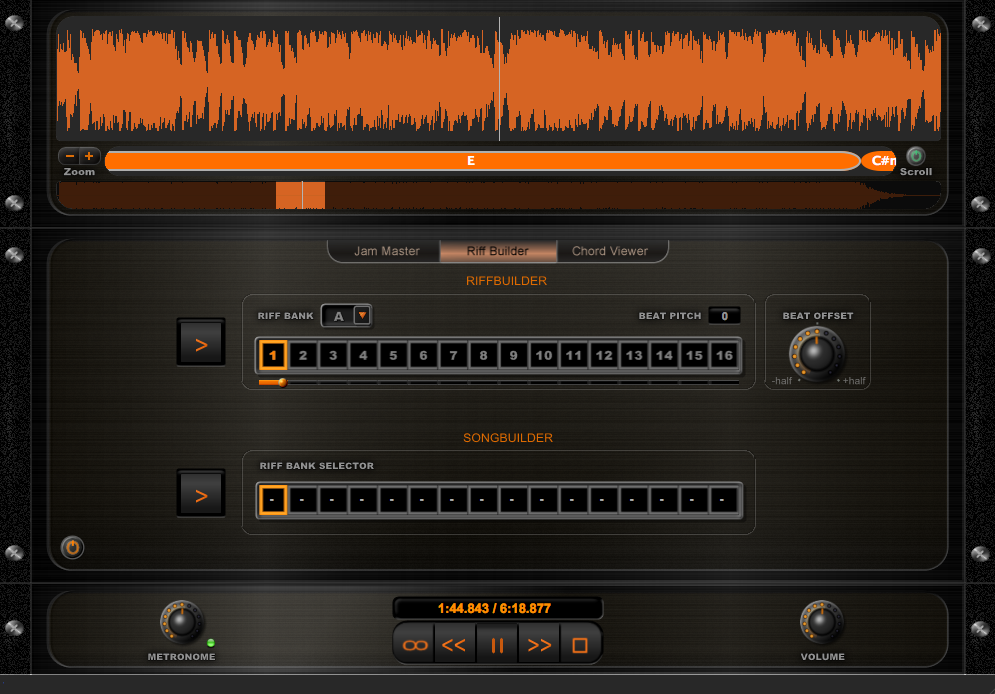This screenshot has width=995, height=694.
Task: Open the Chord Viewer tab
Action: (609, 251)
